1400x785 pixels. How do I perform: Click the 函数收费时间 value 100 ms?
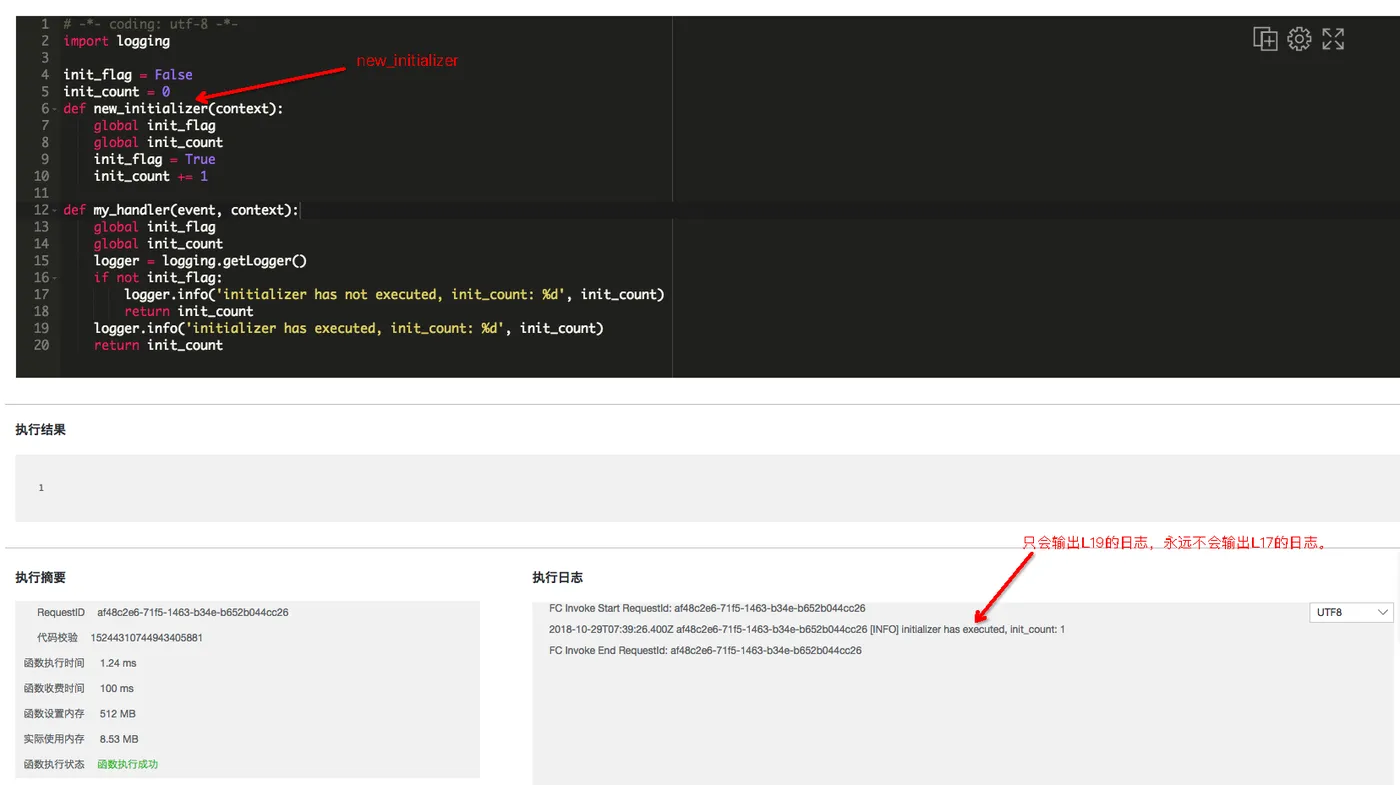(x=117, y=688)
